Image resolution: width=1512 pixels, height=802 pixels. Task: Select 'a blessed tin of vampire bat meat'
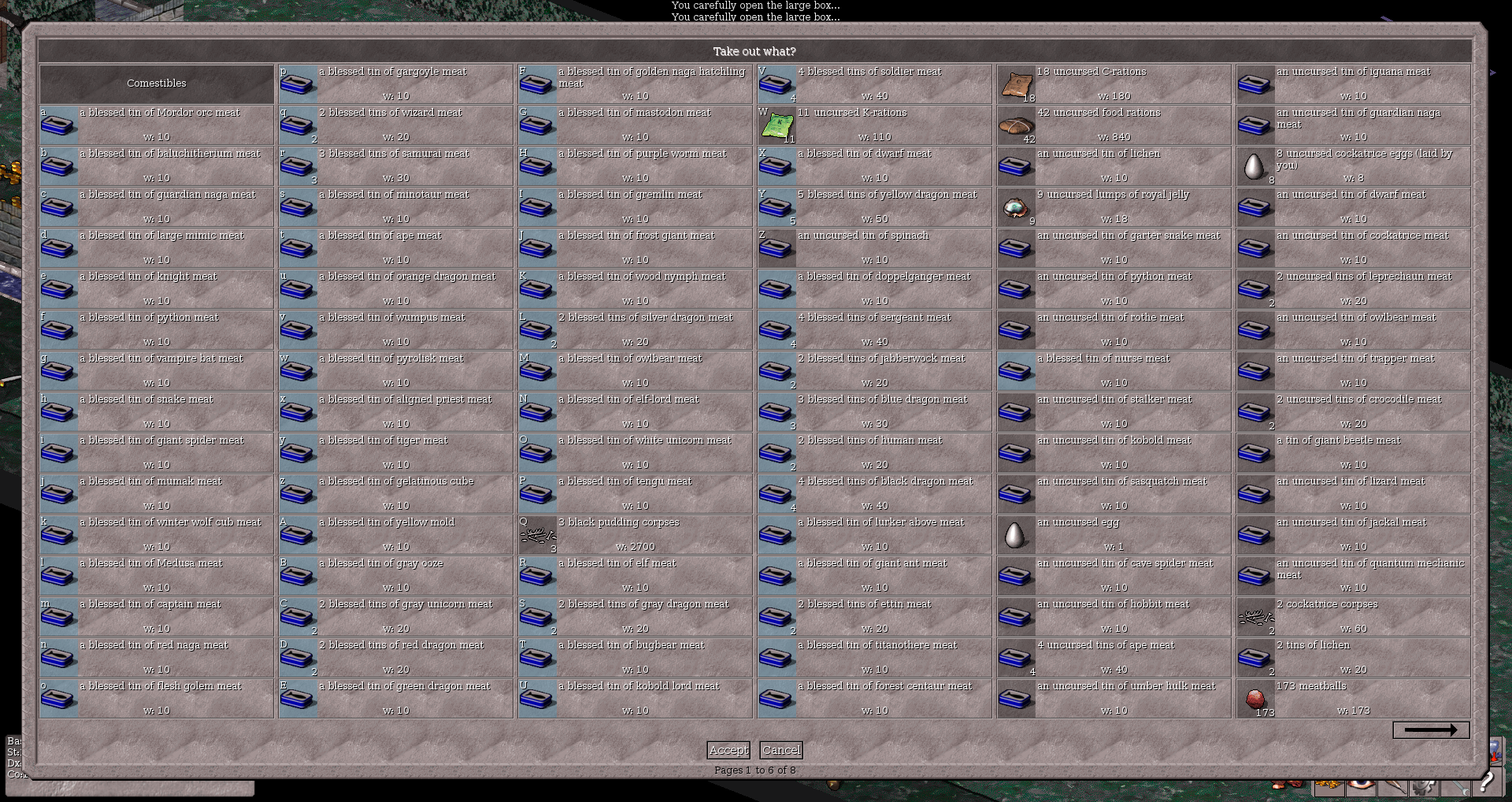click(x=157, y=371)
